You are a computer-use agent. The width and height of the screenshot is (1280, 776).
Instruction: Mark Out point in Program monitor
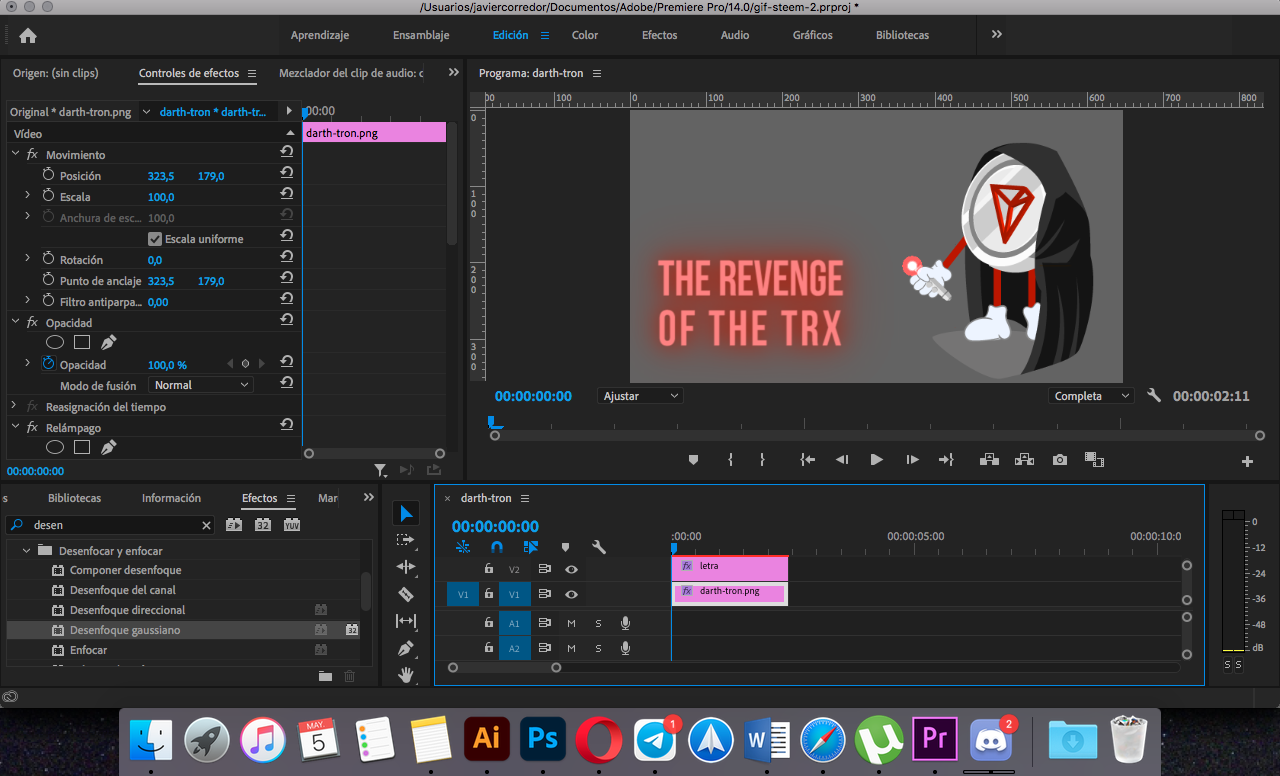[762, 460]
